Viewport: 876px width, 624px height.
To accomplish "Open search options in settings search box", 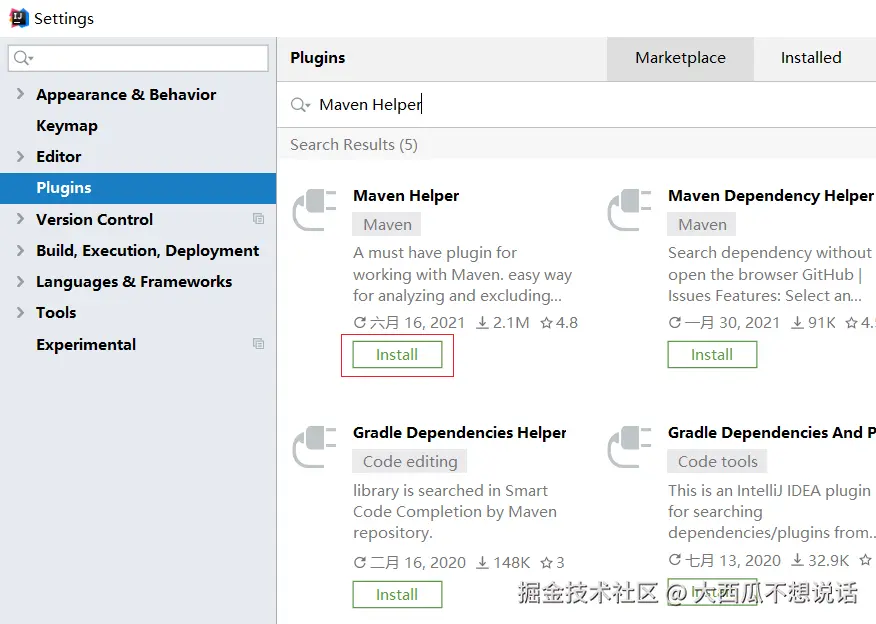I will click(23, 58).
